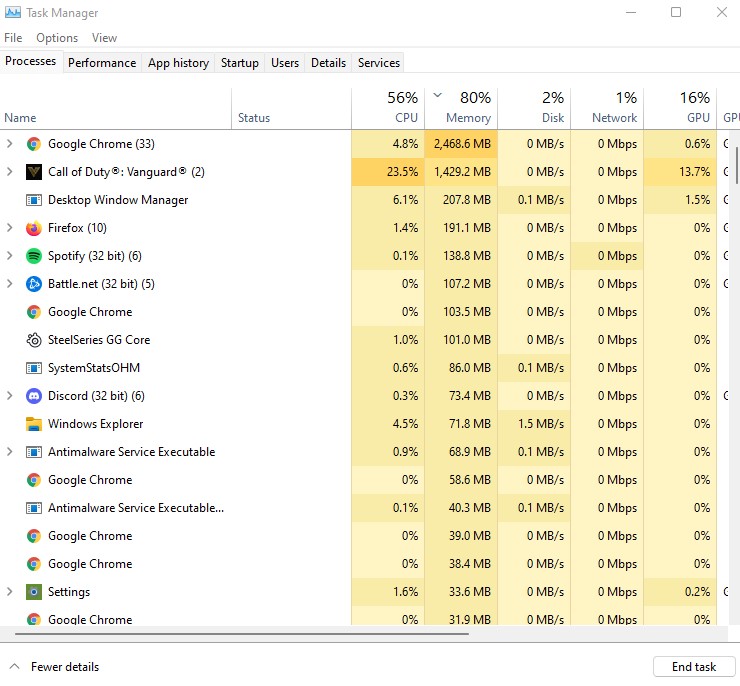Collapse view with Fewer details chevron
Viewport: 740px width, 686px height.
(x=15, y=666)
